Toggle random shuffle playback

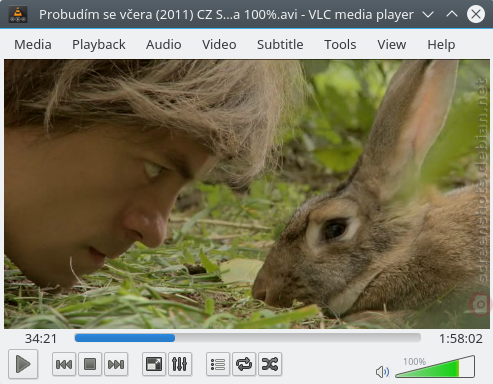coord(270,364)
